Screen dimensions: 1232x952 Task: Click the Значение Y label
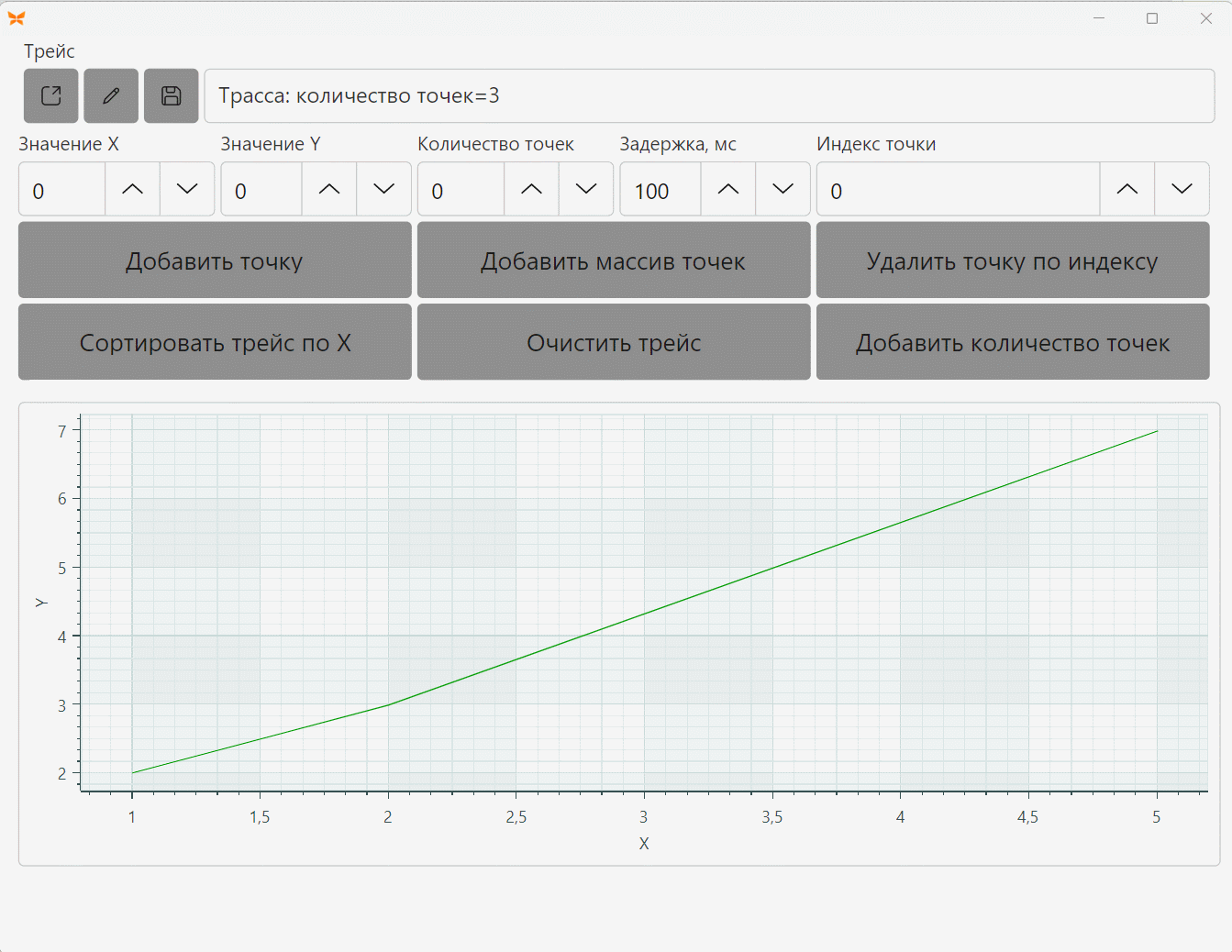271,144
